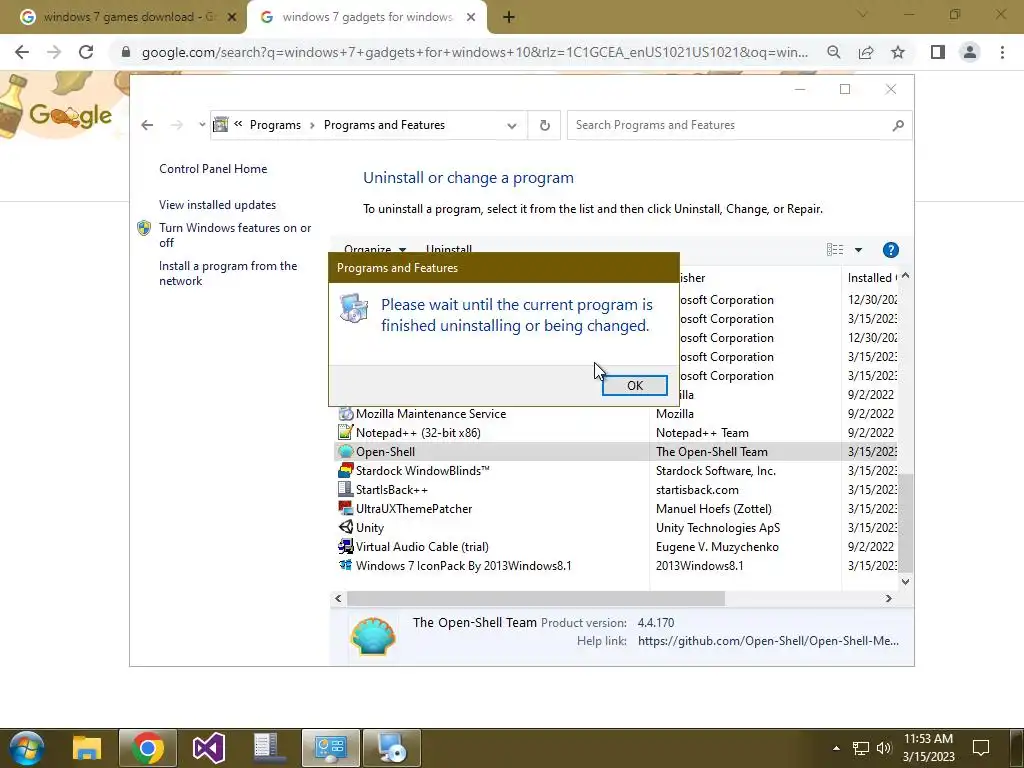Open the Chrome profile avatar
The height and width of the screenshot is (768, 1024).
tap(970, 52)
